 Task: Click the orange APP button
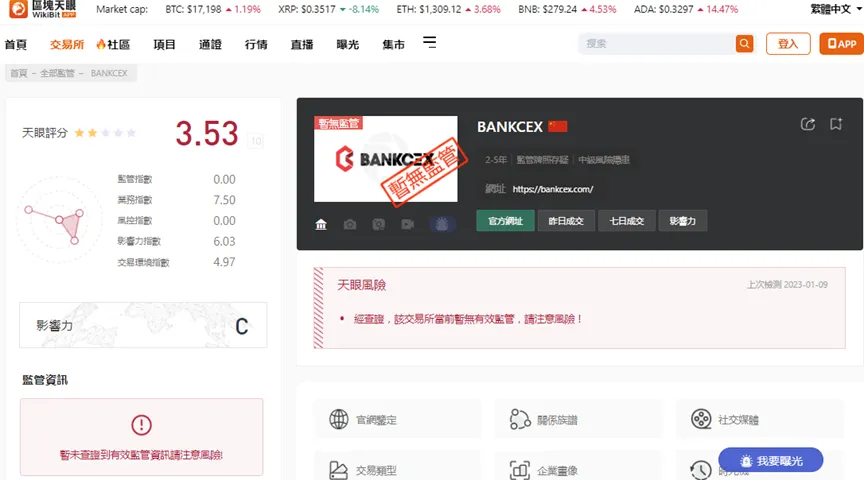(841, 44)
